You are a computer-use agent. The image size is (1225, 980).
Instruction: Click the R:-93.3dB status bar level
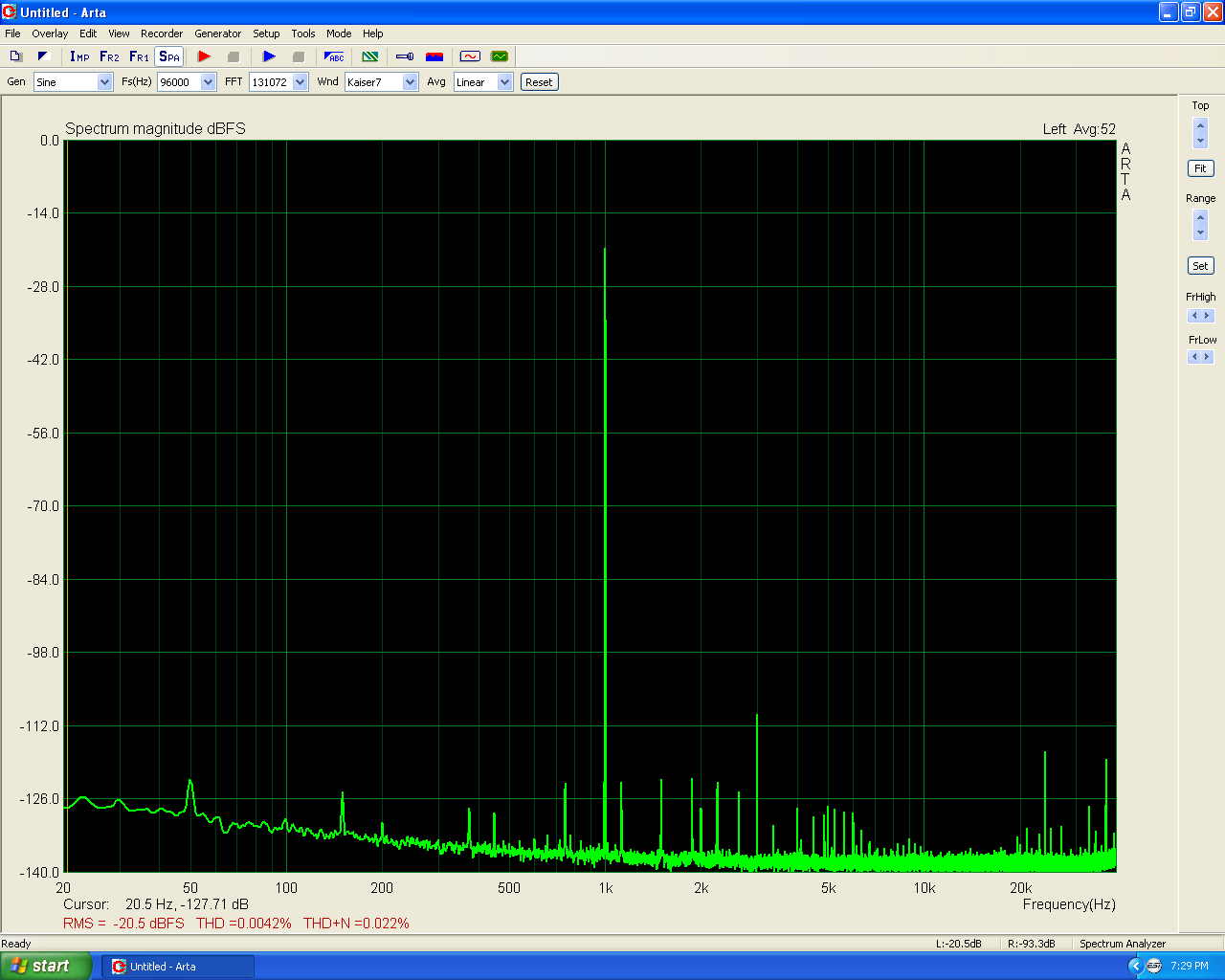tap(1032, 944)
